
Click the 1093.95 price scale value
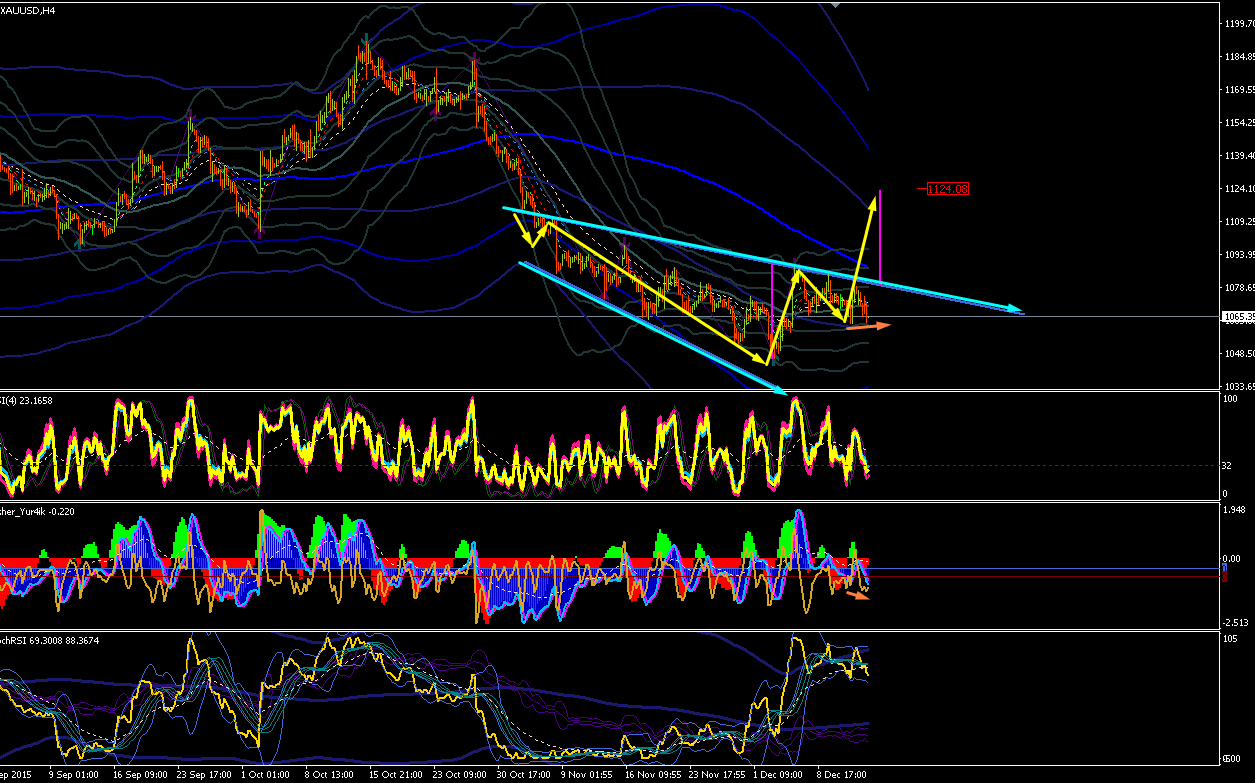tap(1238, 255)
